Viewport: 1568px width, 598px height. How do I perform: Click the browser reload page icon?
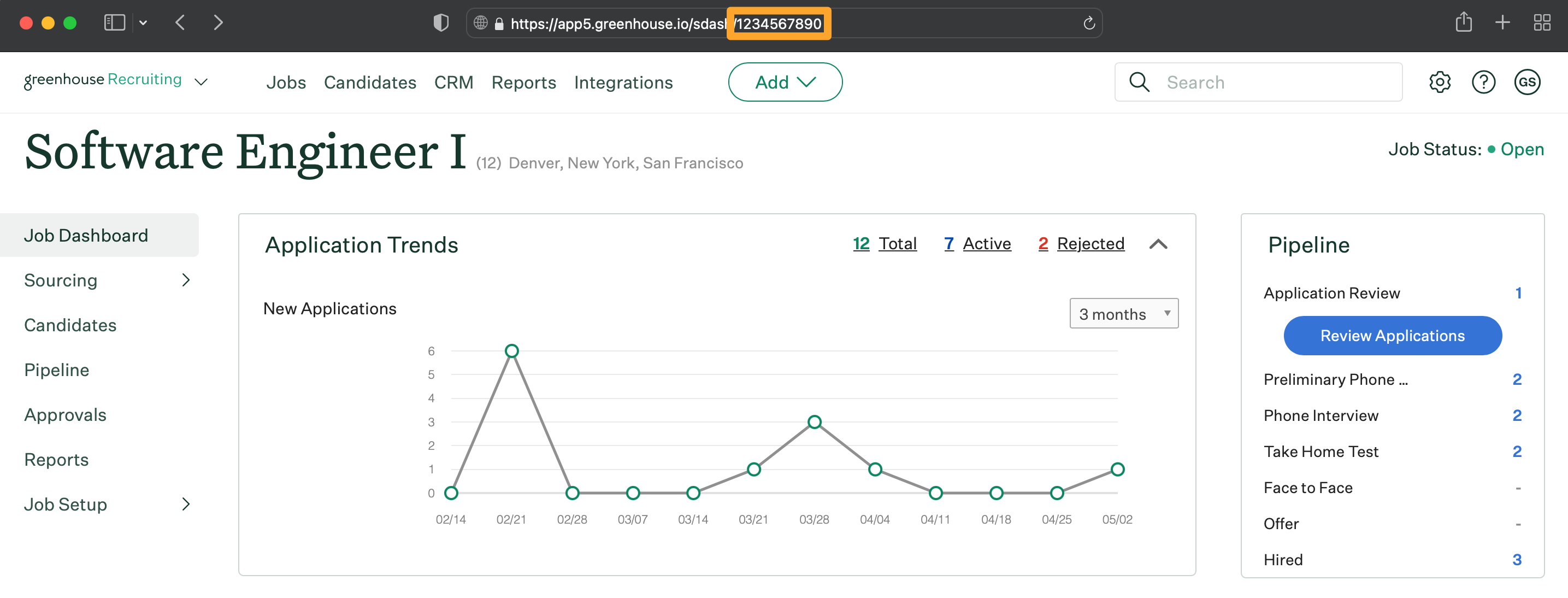click(x=1089, y=24)
